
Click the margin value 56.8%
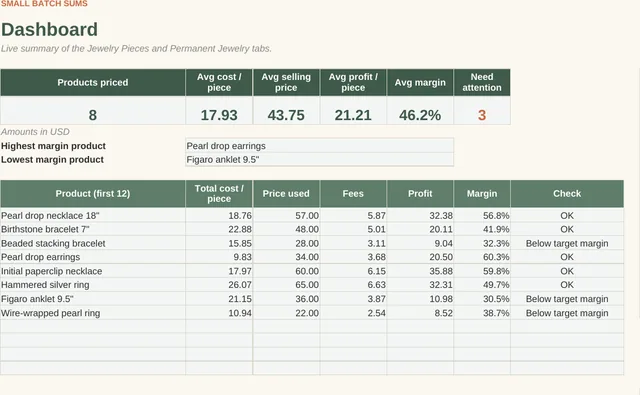coord(496,215)
